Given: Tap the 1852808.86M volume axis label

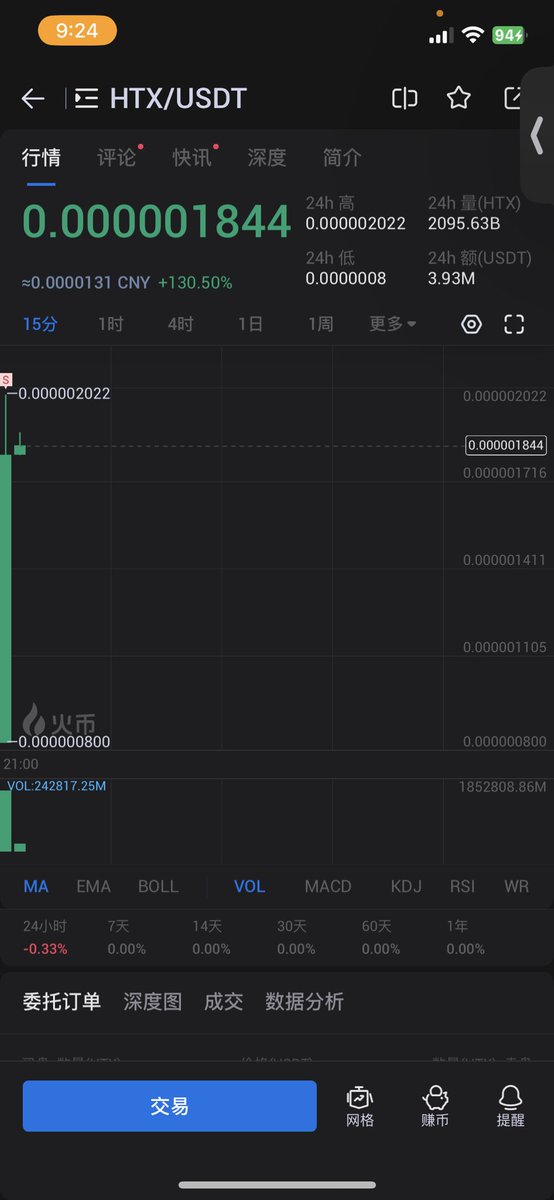Looking at the screenshot, I should pos(503,787).
